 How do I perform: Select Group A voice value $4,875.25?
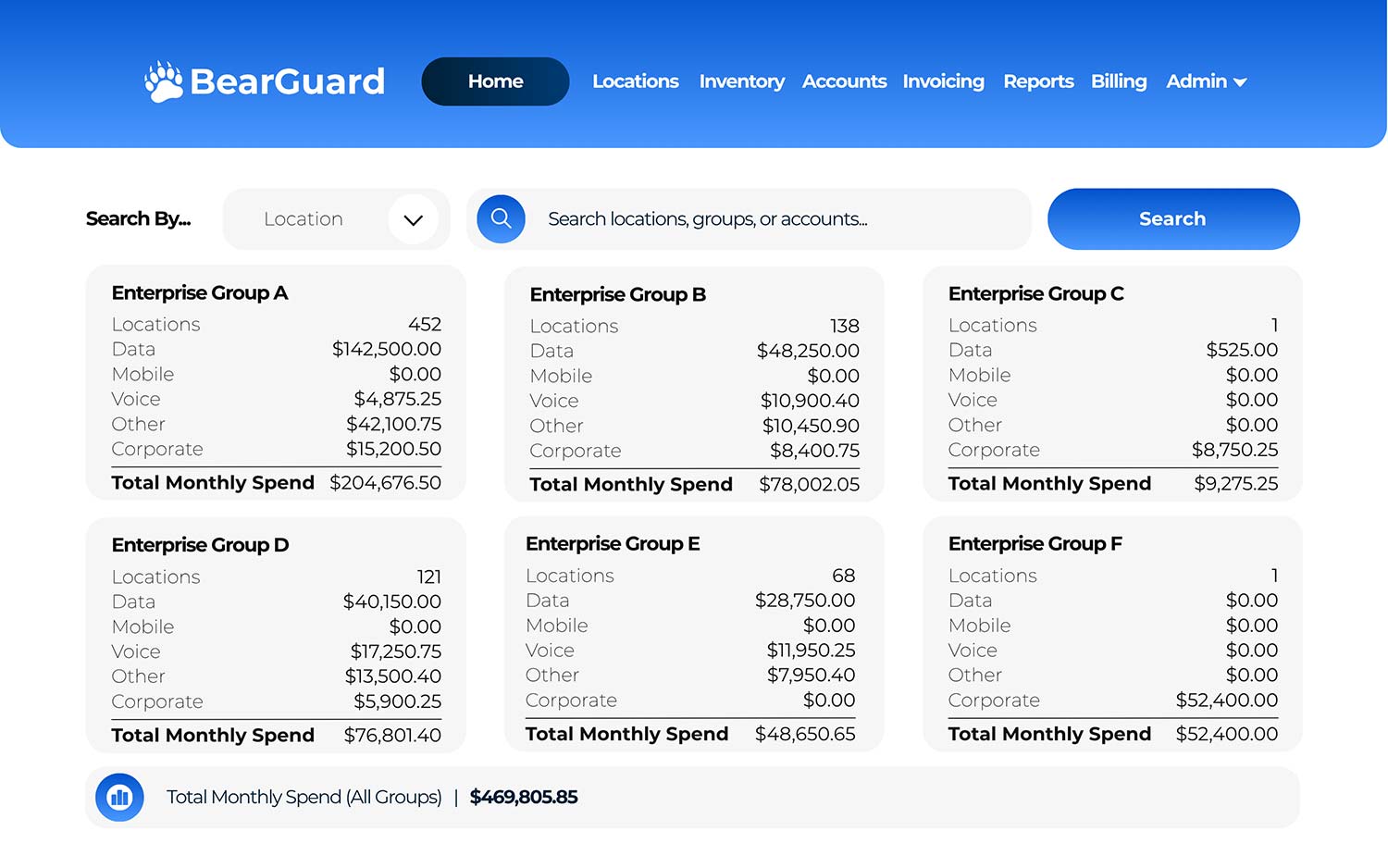point(398,400)
